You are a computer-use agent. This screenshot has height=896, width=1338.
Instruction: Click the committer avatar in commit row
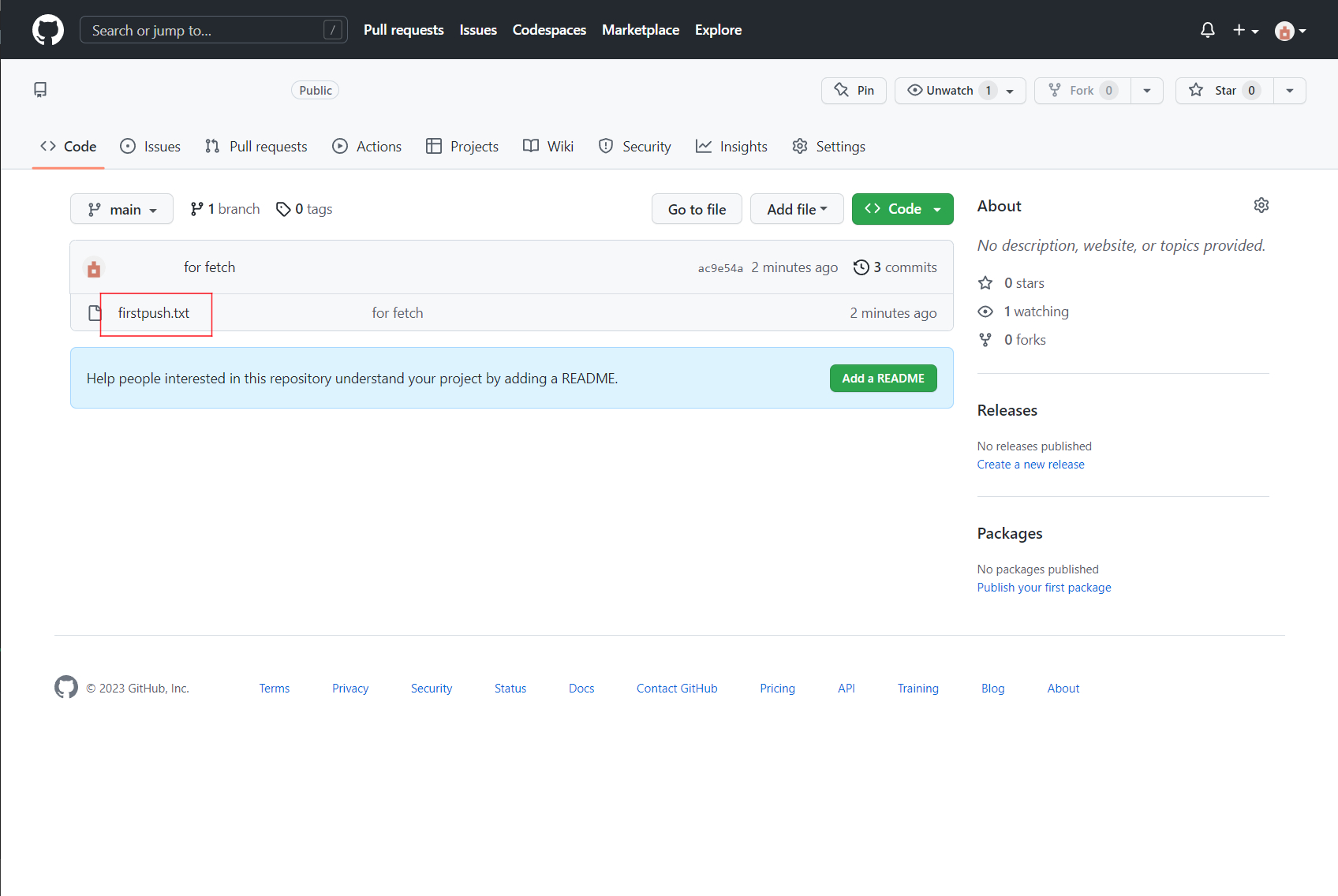(94, 268)
